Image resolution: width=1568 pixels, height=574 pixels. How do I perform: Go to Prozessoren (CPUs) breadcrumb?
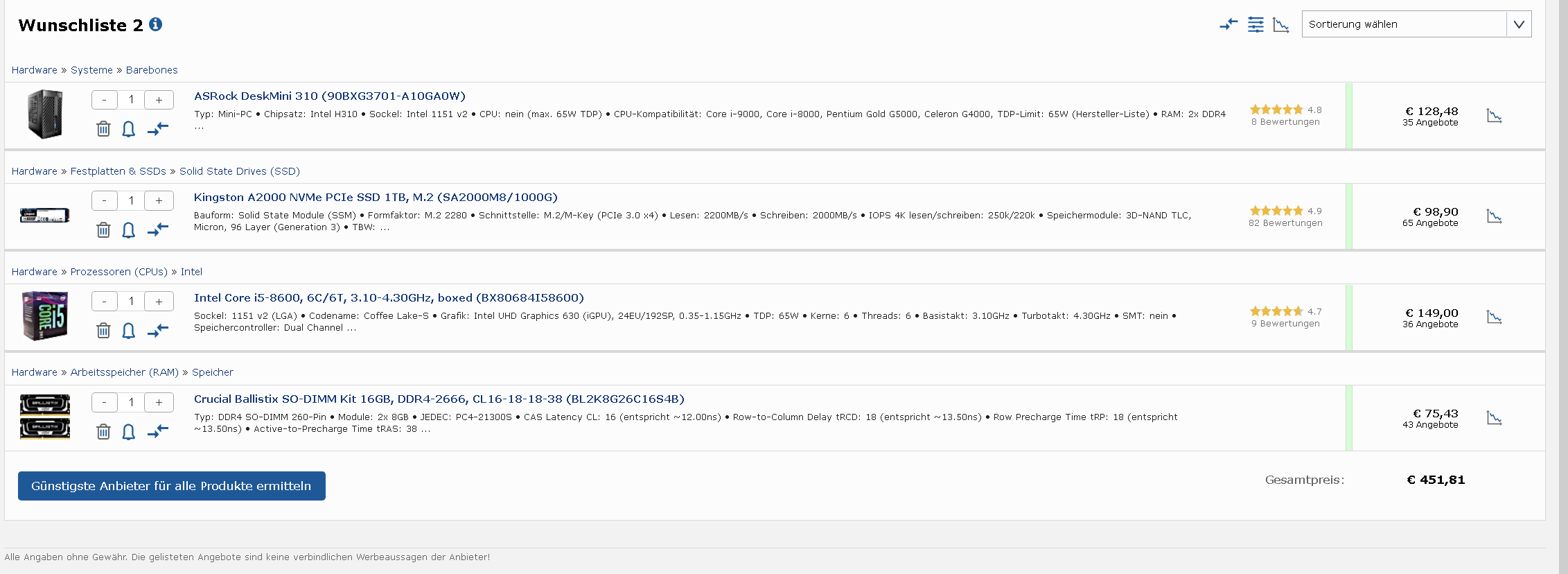119,272
